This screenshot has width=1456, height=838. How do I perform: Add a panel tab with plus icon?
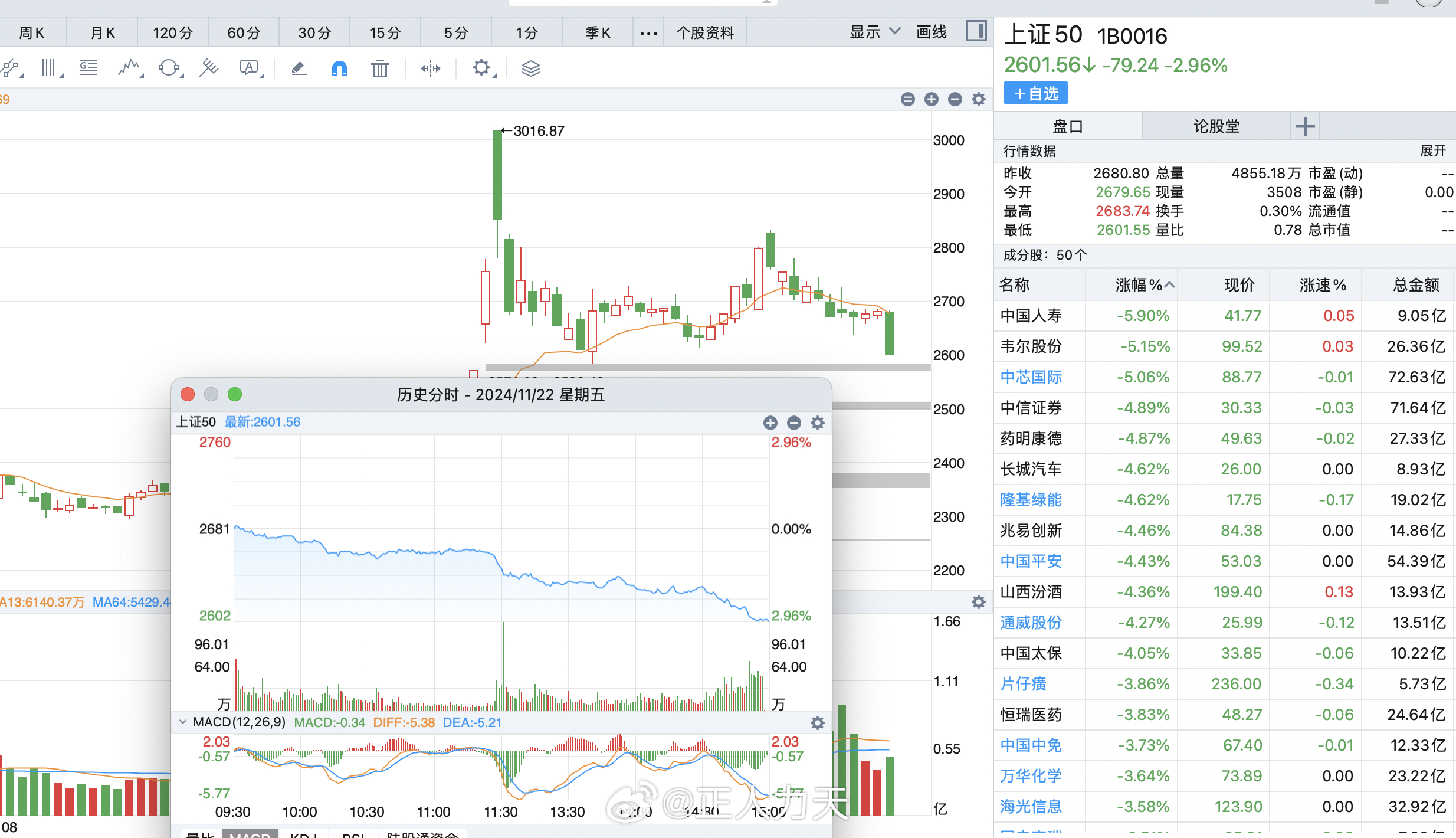point(1305,126)
